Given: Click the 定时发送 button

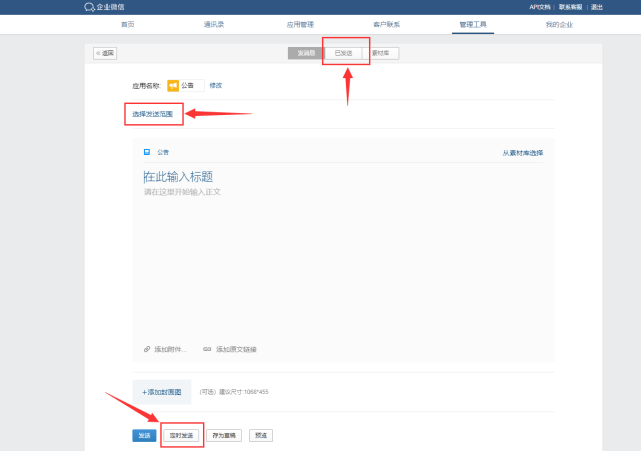Looking at the screenshot, I should point(182,435).
